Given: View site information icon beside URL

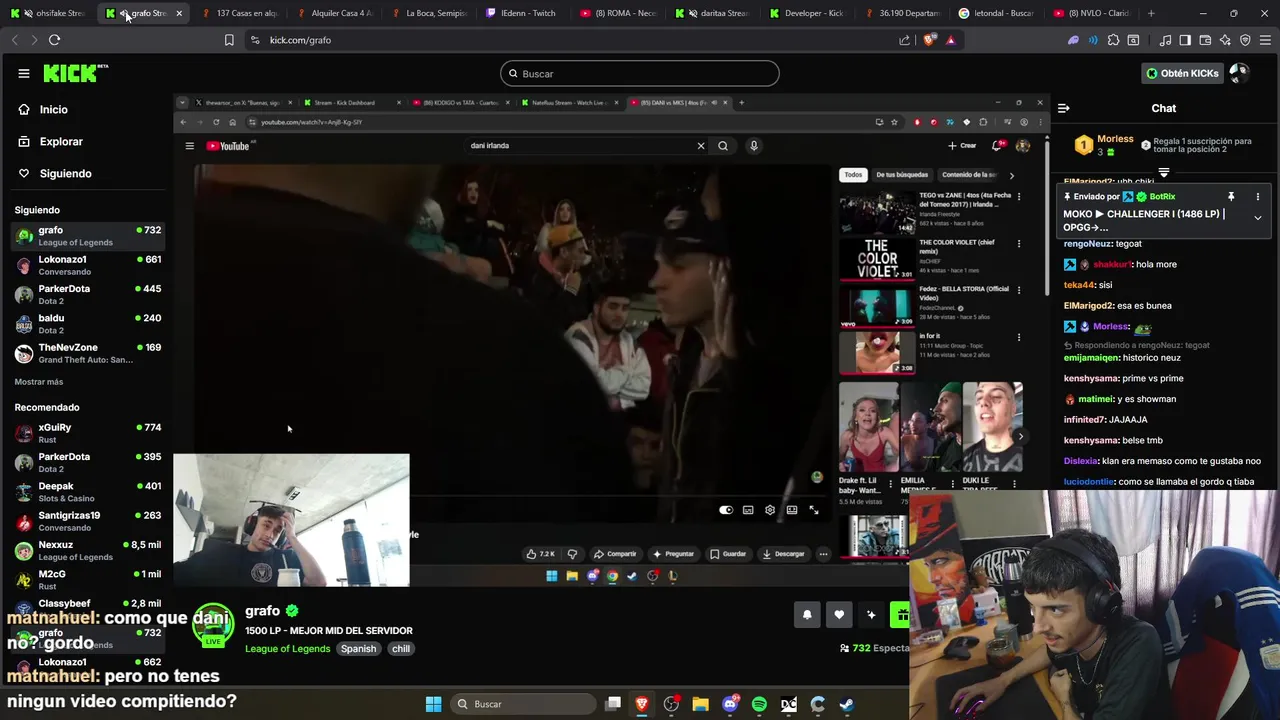Looking at the screenshot, I should pyautogui.click(x=255, y=40).
